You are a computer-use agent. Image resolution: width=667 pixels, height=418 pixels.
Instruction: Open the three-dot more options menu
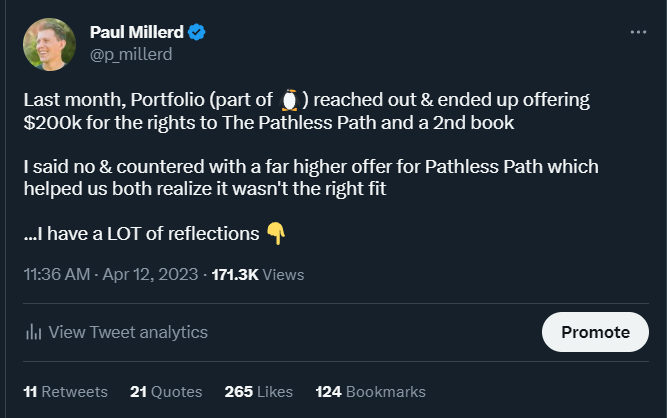pos(638,32)
